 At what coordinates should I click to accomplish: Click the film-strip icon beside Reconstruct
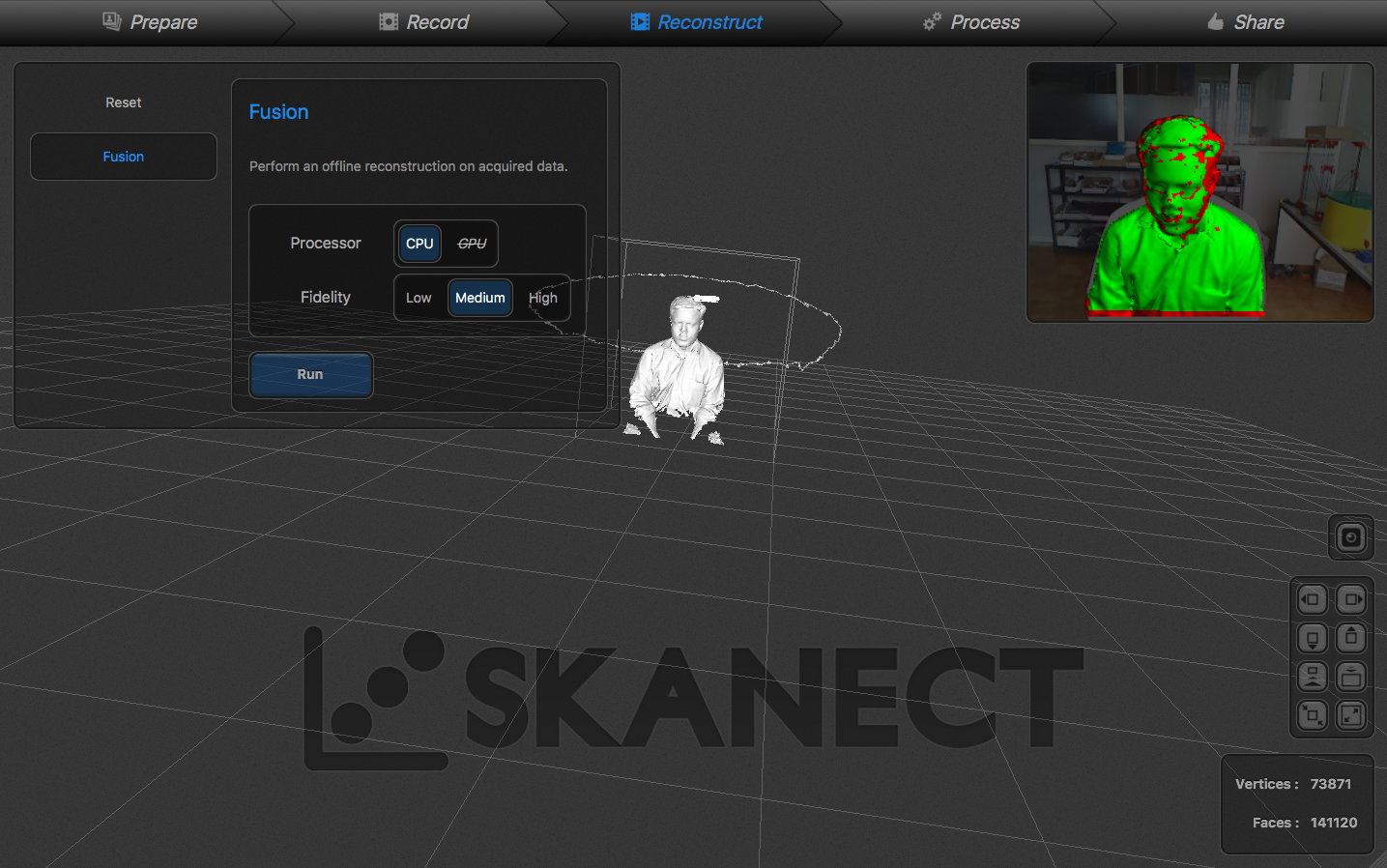(x=640, y=22)
